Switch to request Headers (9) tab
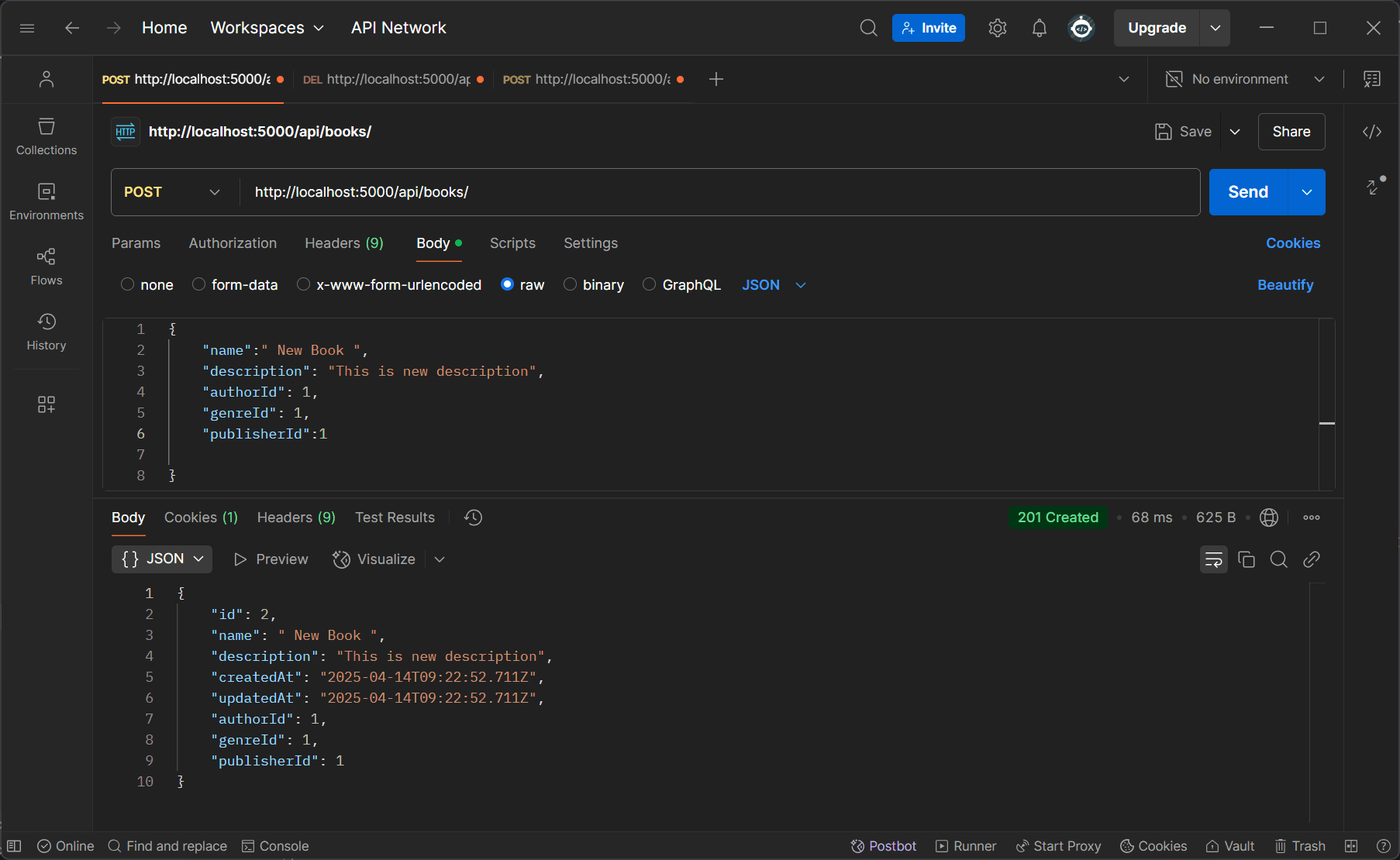The width and height of the screenshot is (1400, 860). coord(344,243)
